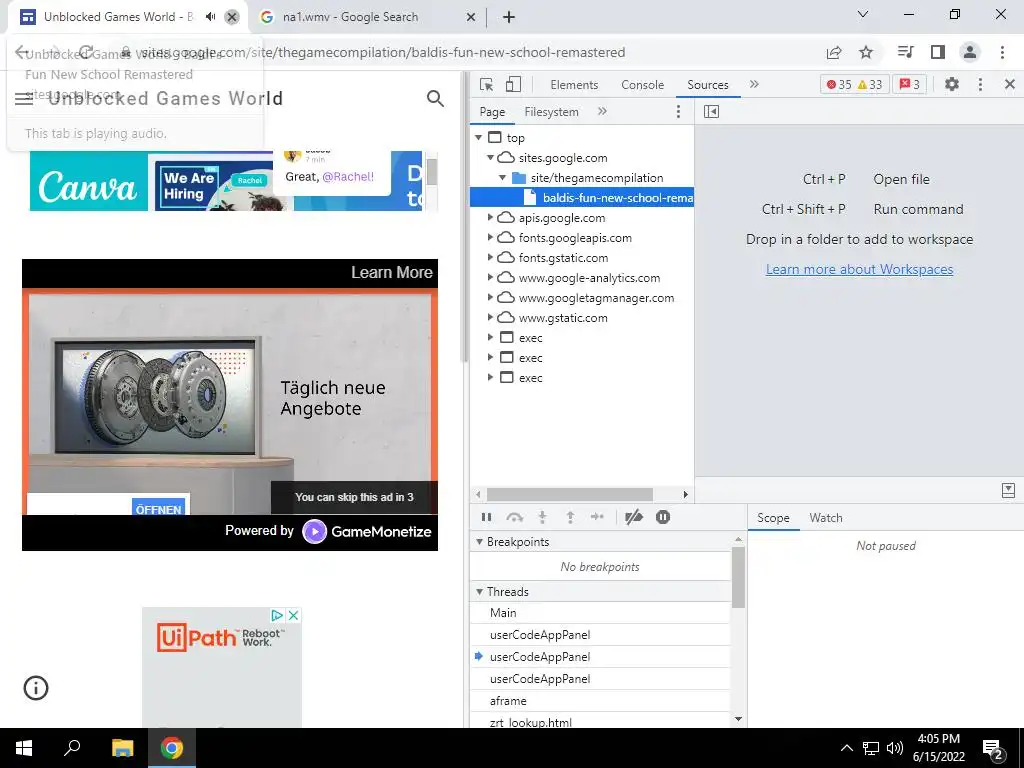
Task: Switch to the Console tab
Action: pos(643,85)
